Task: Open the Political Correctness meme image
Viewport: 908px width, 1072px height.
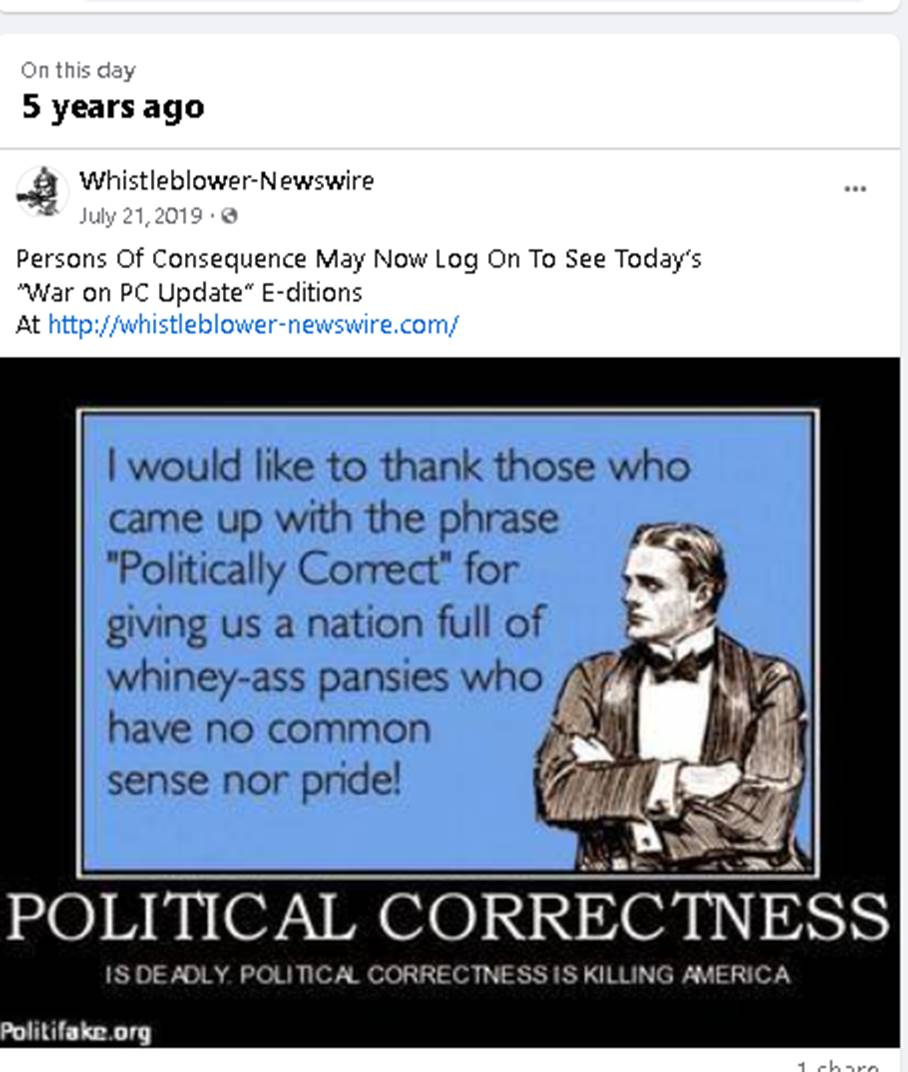Action: [450, 700]
